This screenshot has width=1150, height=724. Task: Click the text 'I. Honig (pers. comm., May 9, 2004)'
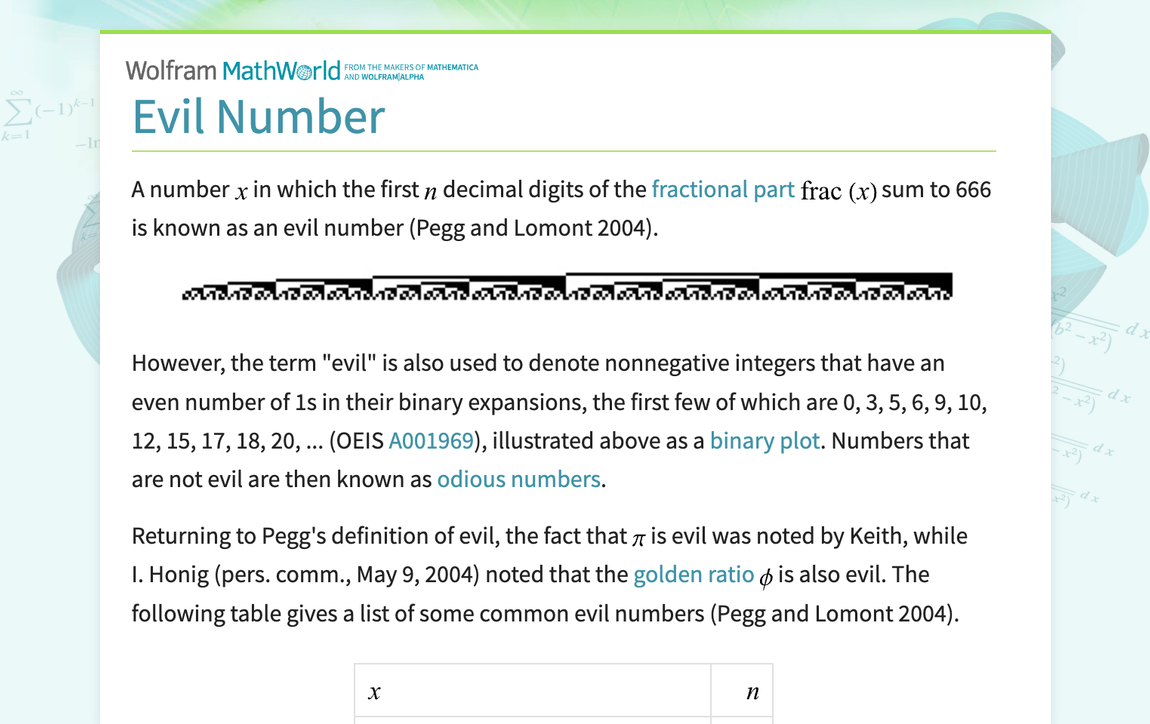[x=305, y=575]
